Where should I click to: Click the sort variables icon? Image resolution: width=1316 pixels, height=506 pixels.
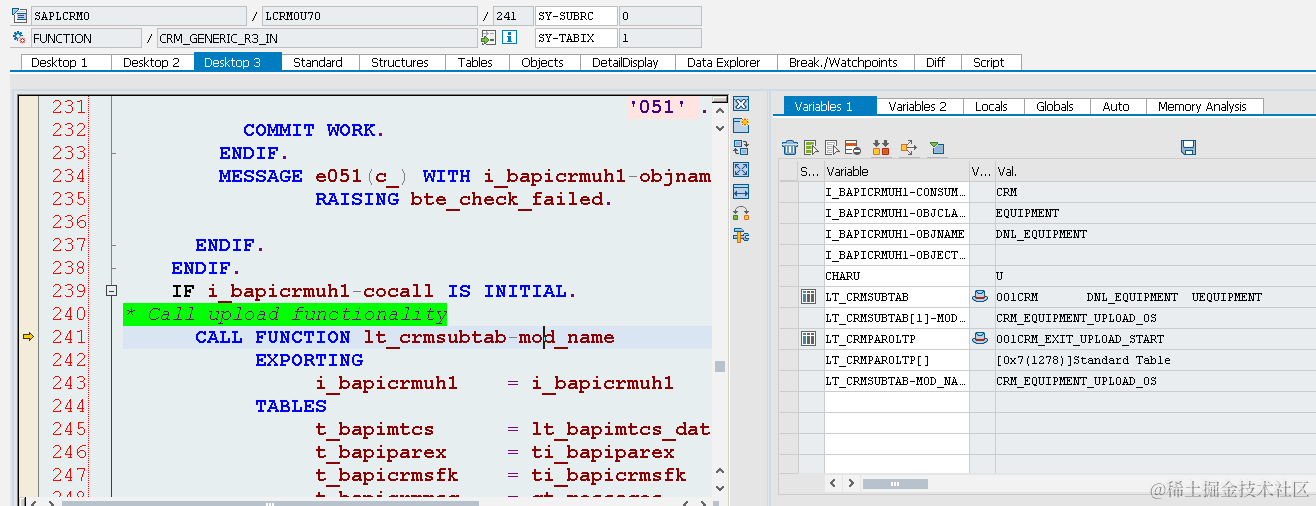pos(881,148)
